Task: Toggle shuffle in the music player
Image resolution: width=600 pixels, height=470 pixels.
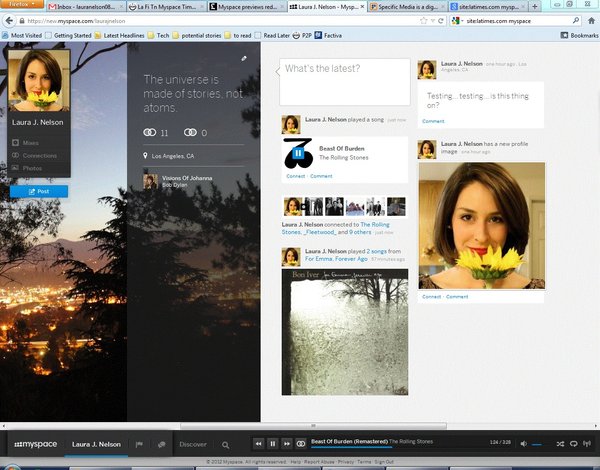Action: tap(560, 444)
